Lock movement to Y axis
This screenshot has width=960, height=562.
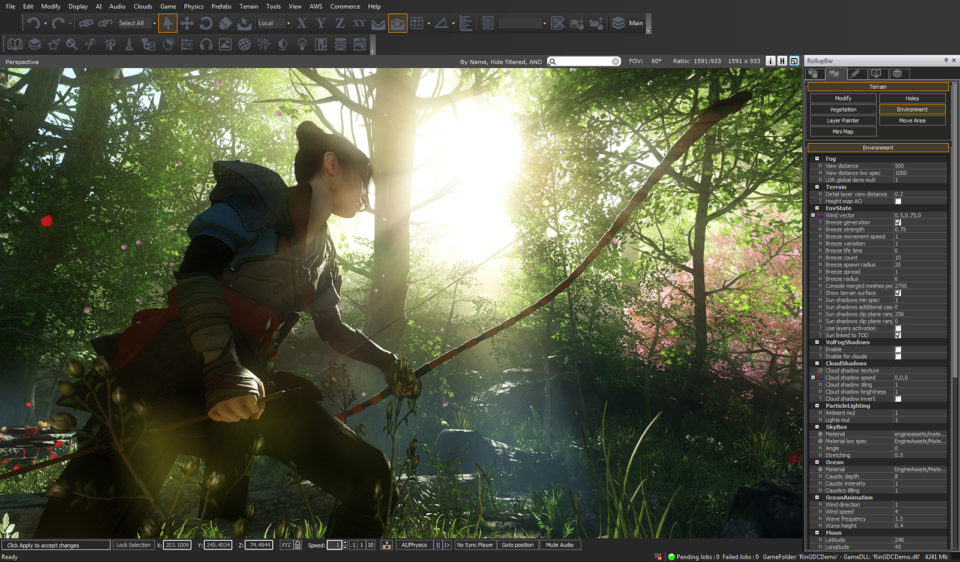click(321, 23)
